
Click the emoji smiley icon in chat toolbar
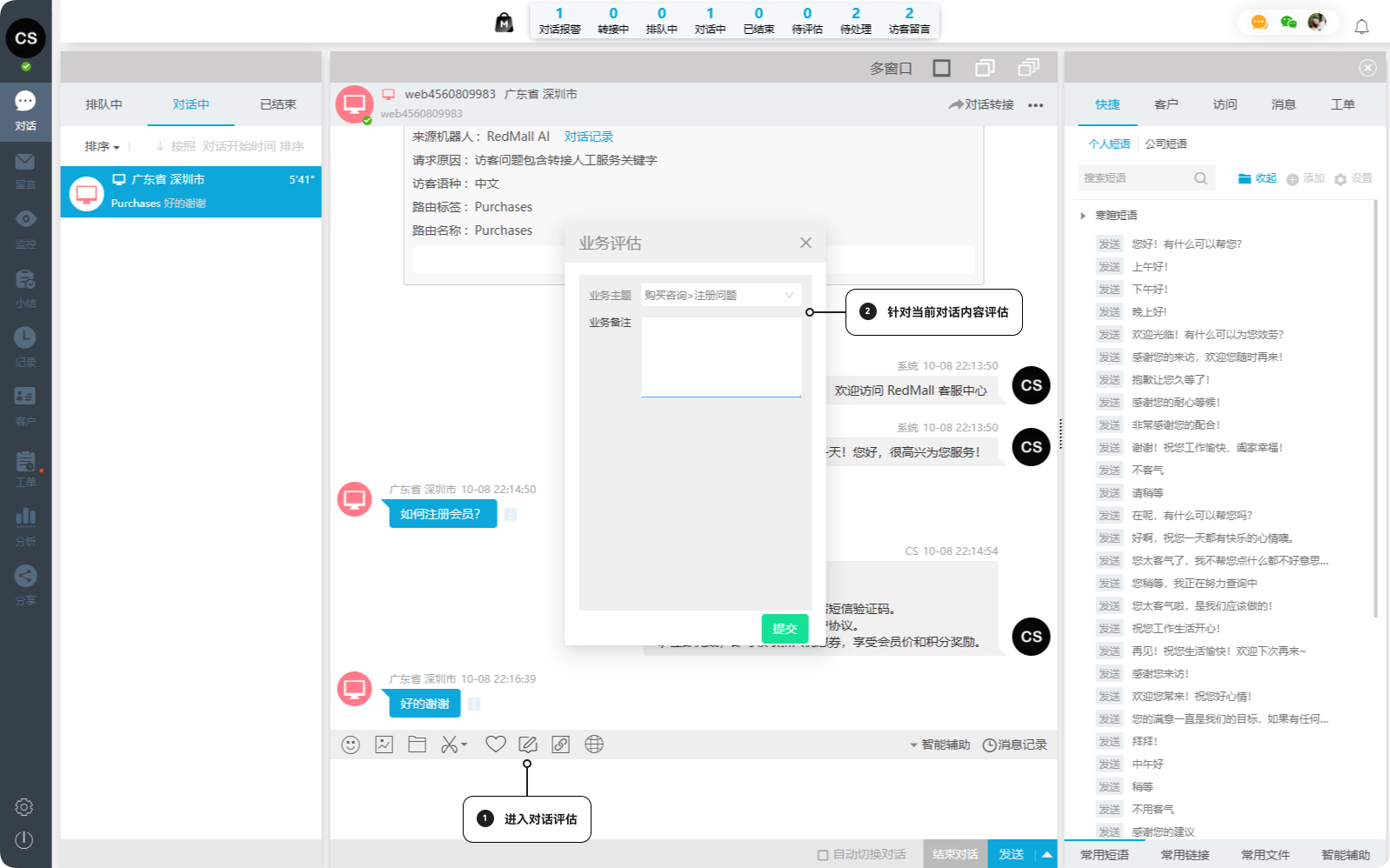coord(351,744)
